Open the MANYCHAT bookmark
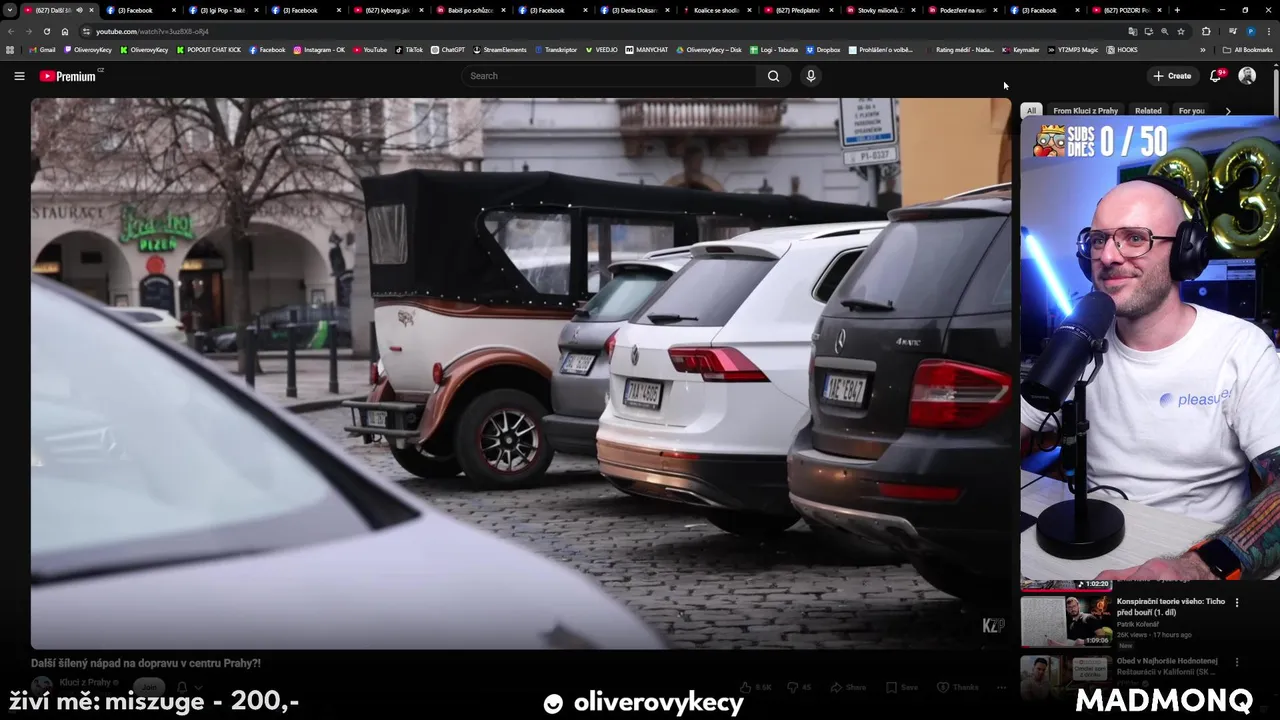The image size is (1280, 720). [647, 49]
